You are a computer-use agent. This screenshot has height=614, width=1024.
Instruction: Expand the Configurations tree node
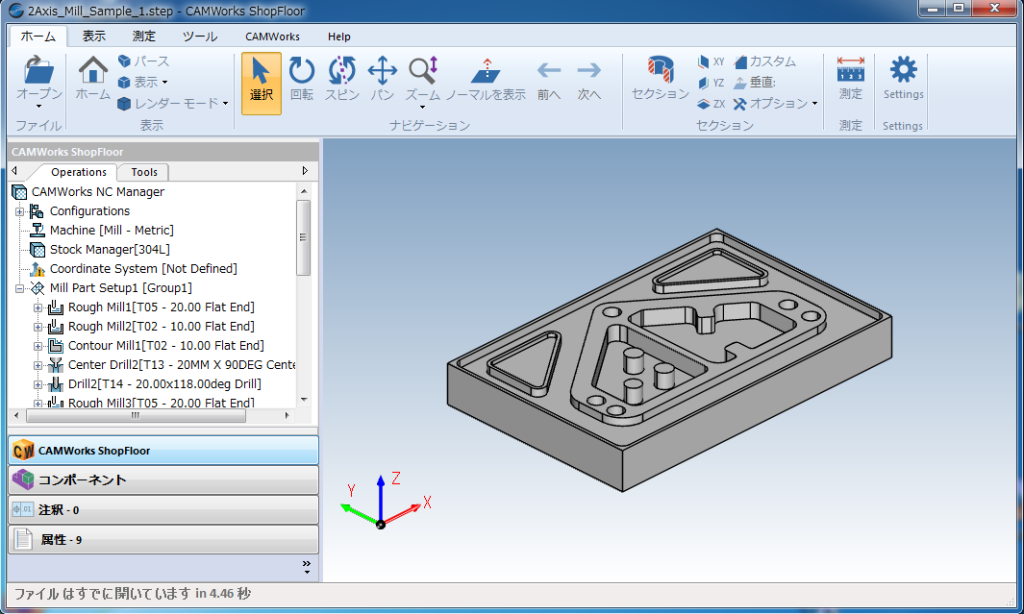[x=20, y=211]
